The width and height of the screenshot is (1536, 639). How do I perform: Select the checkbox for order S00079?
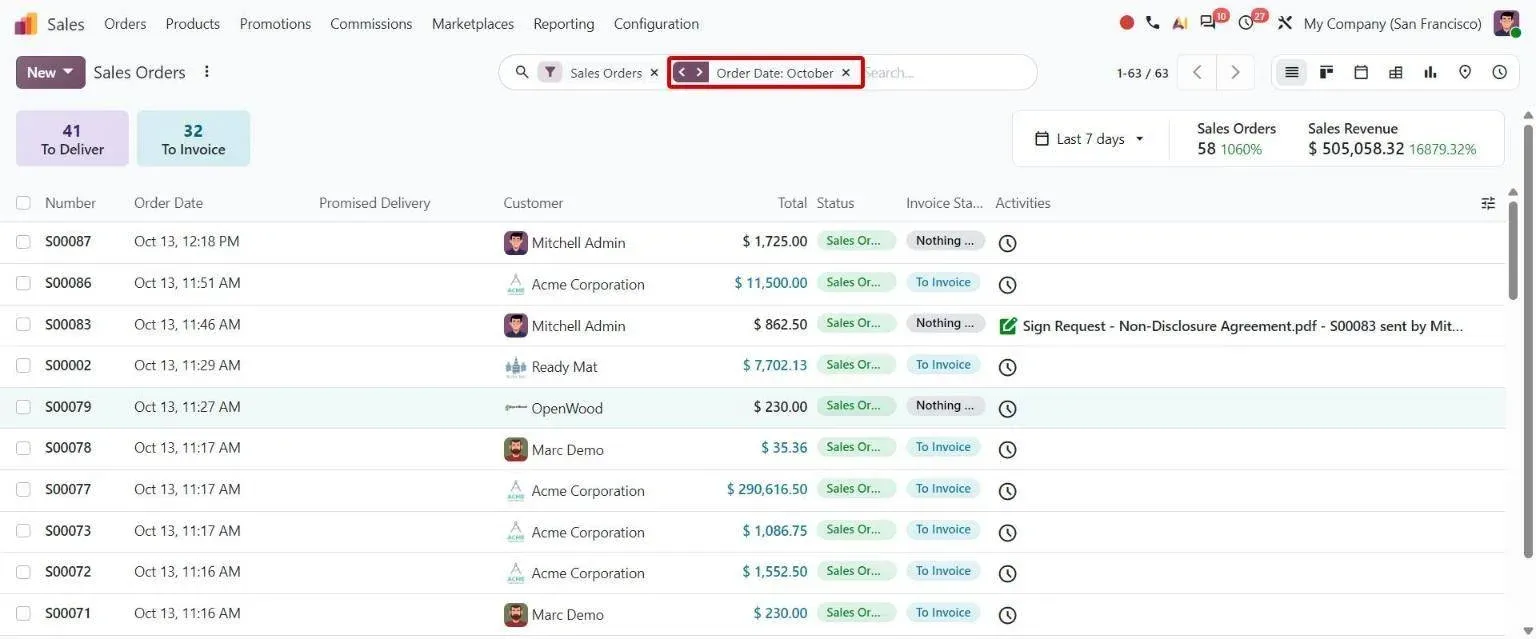(x=23, y=407)
